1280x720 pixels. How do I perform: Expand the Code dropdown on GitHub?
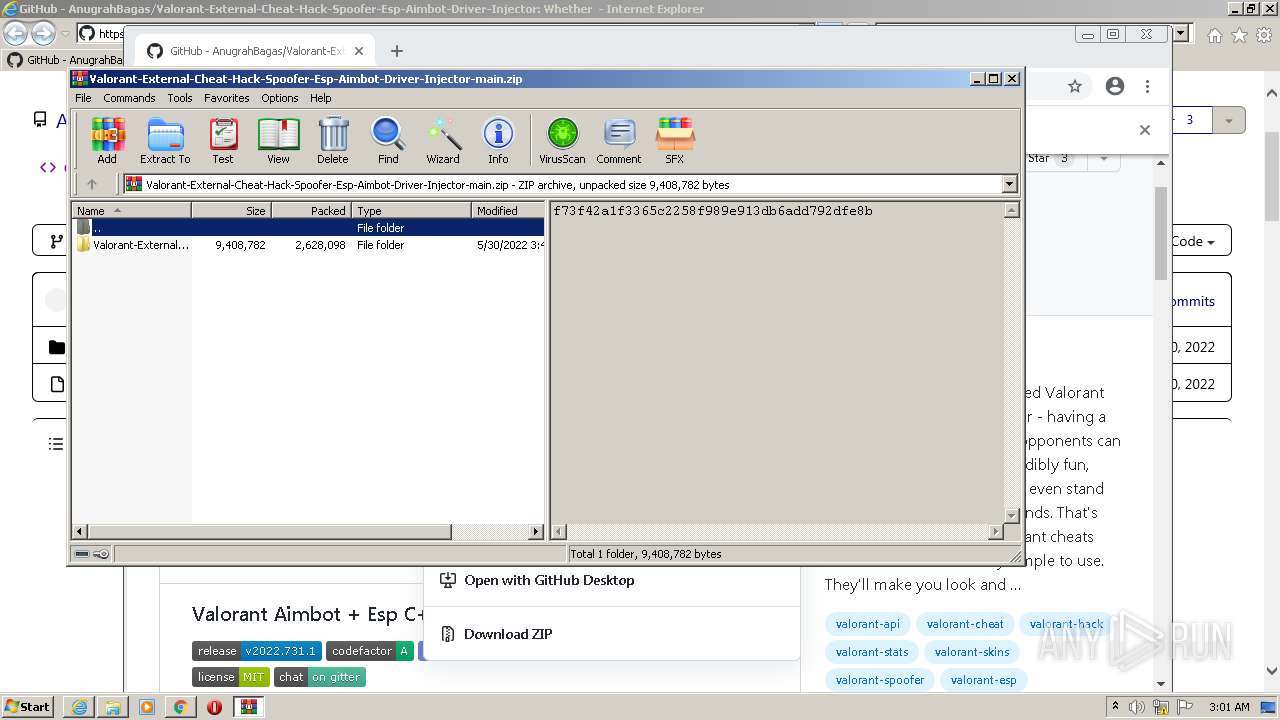(x=1193, y=241)
